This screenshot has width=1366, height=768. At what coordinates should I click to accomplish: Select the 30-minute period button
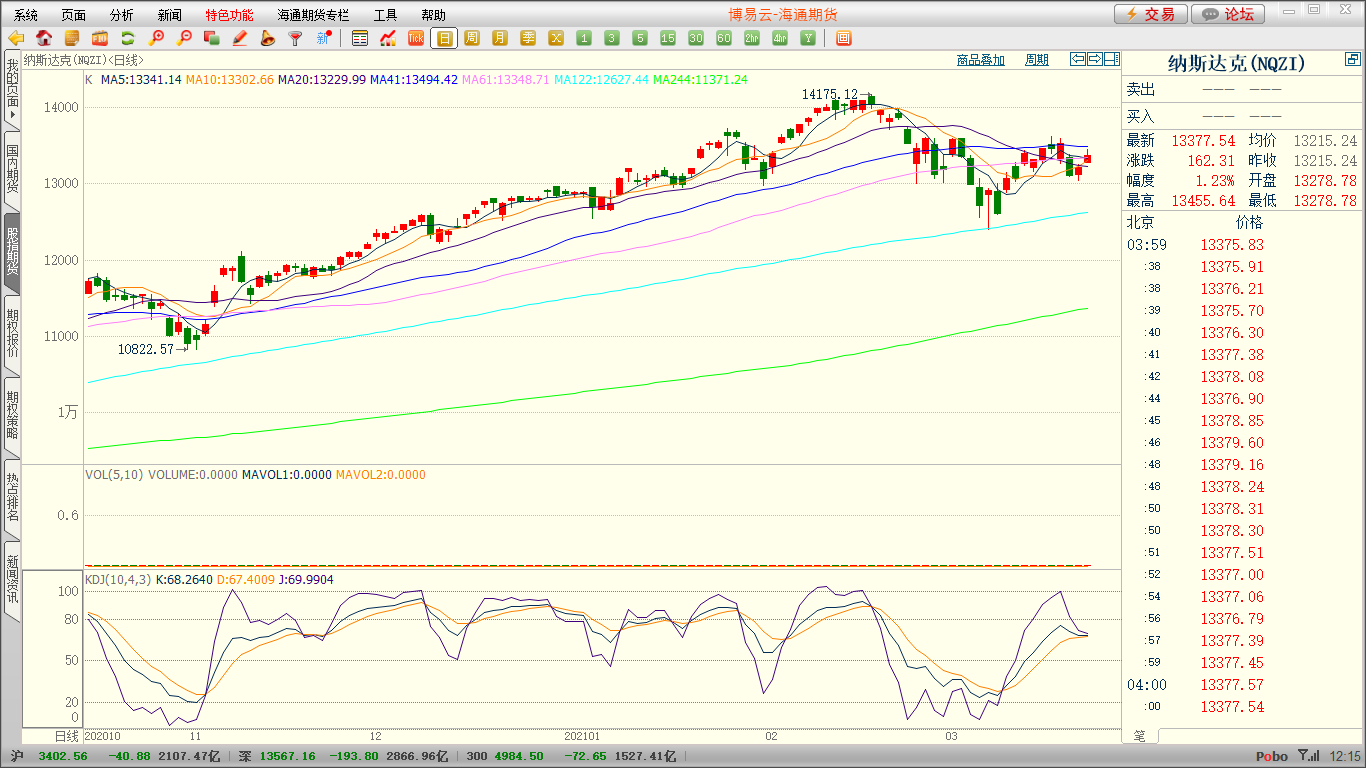click(x=696, y=38)
